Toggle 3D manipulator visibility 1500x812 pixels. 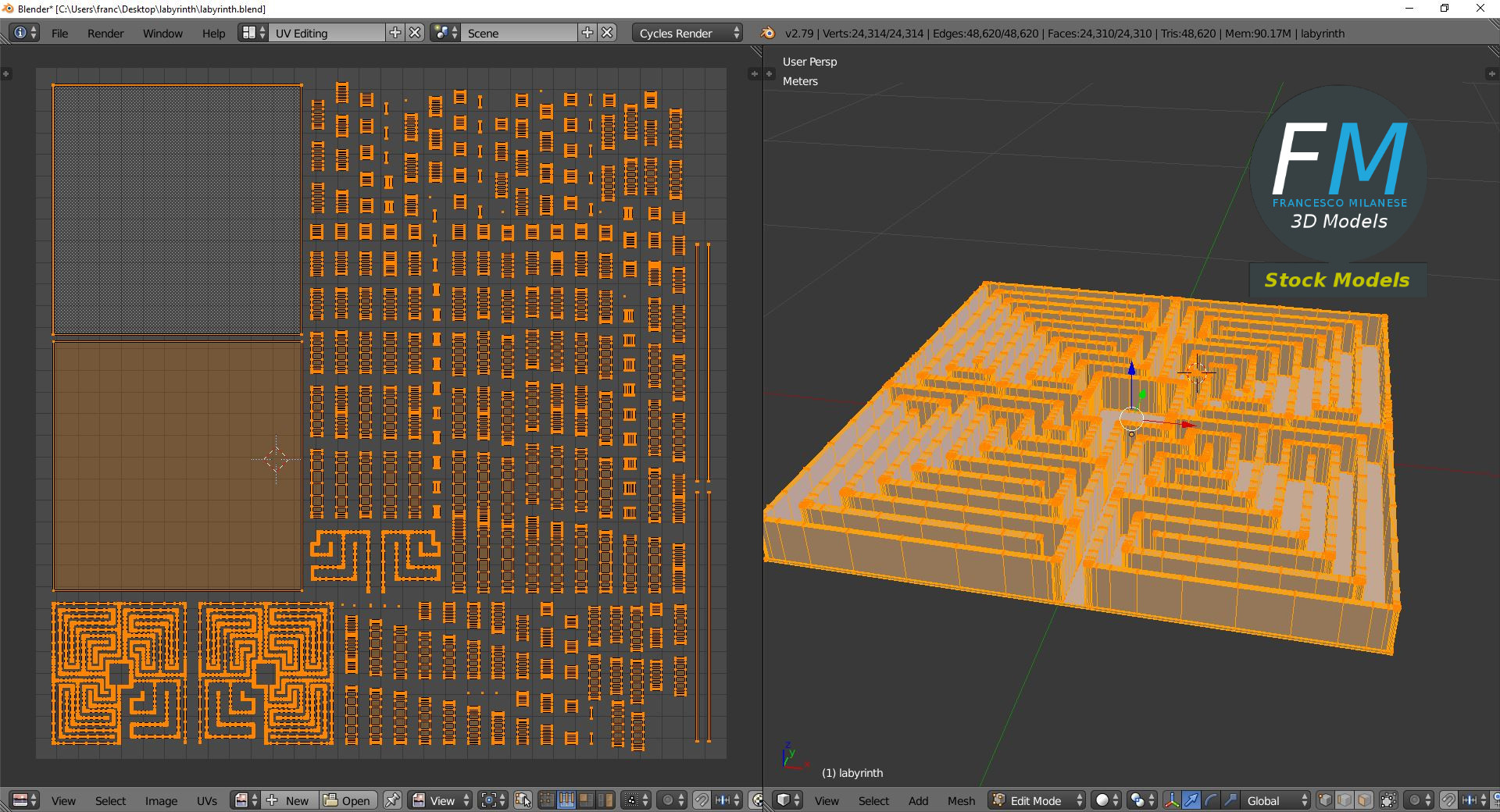(x=1171, y=800)
